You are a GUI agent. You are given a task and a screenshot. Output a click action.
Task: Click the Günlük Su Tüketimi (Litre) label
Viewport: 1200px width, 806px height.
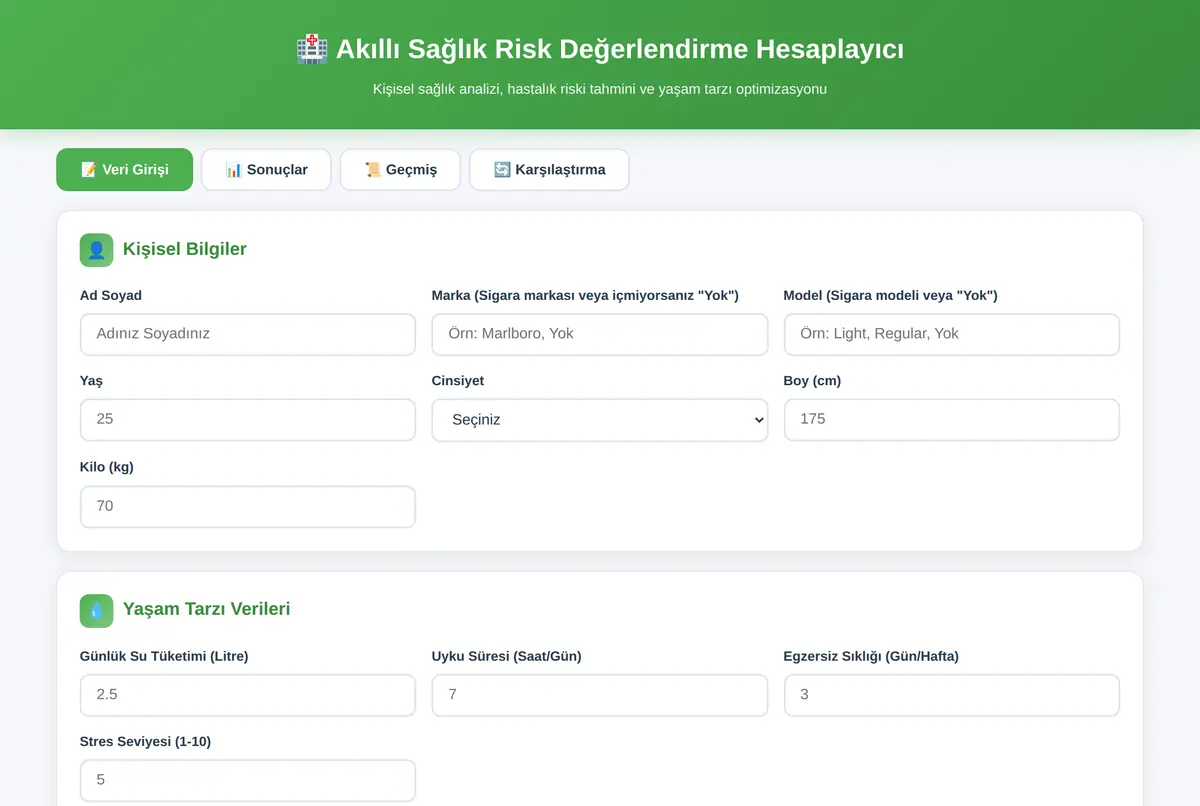click(x=164, y=656)
